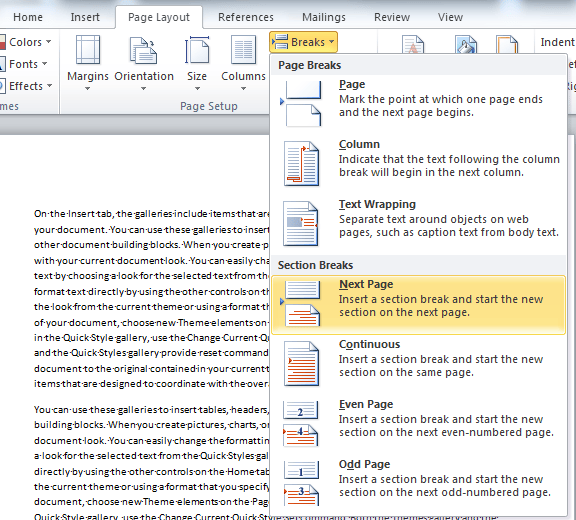
Task: Expand the arrow below Size
Action: point(197,89)
